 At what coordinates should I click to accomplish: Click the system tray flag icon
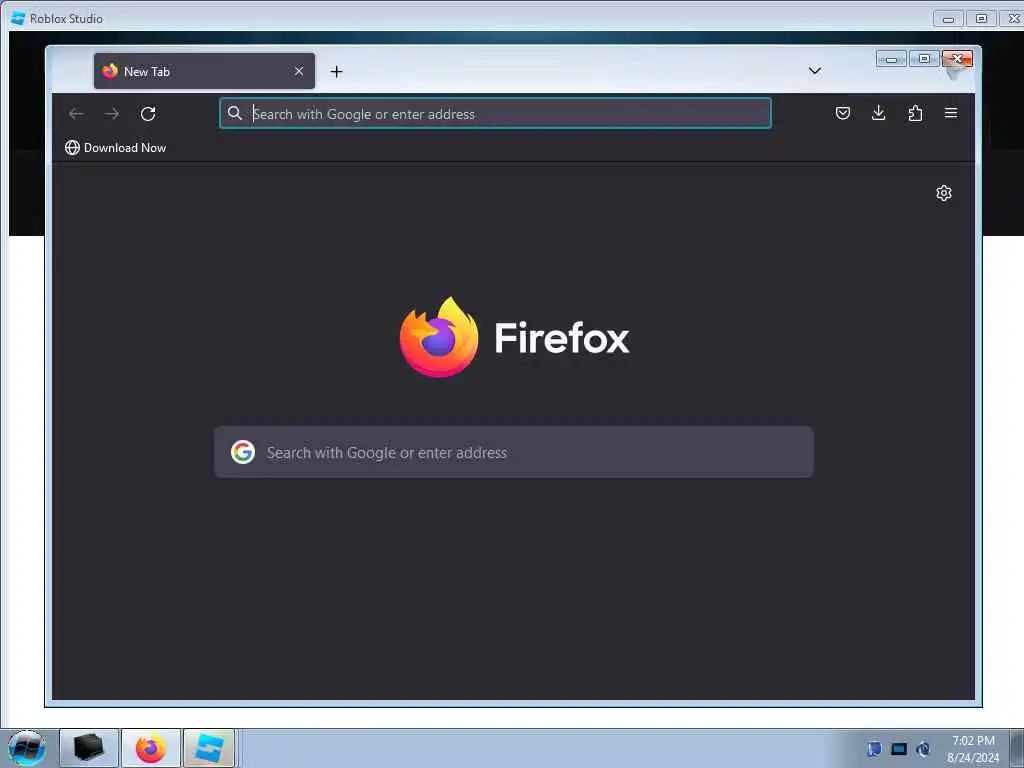pos(874,748)
